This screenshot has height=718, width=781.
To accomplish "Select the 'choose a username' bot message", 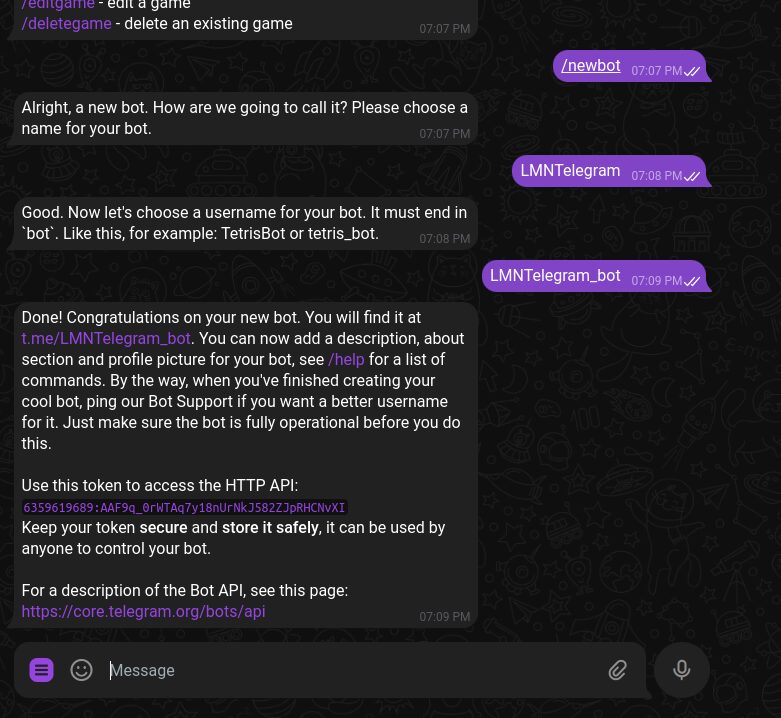I will [246, 223].
